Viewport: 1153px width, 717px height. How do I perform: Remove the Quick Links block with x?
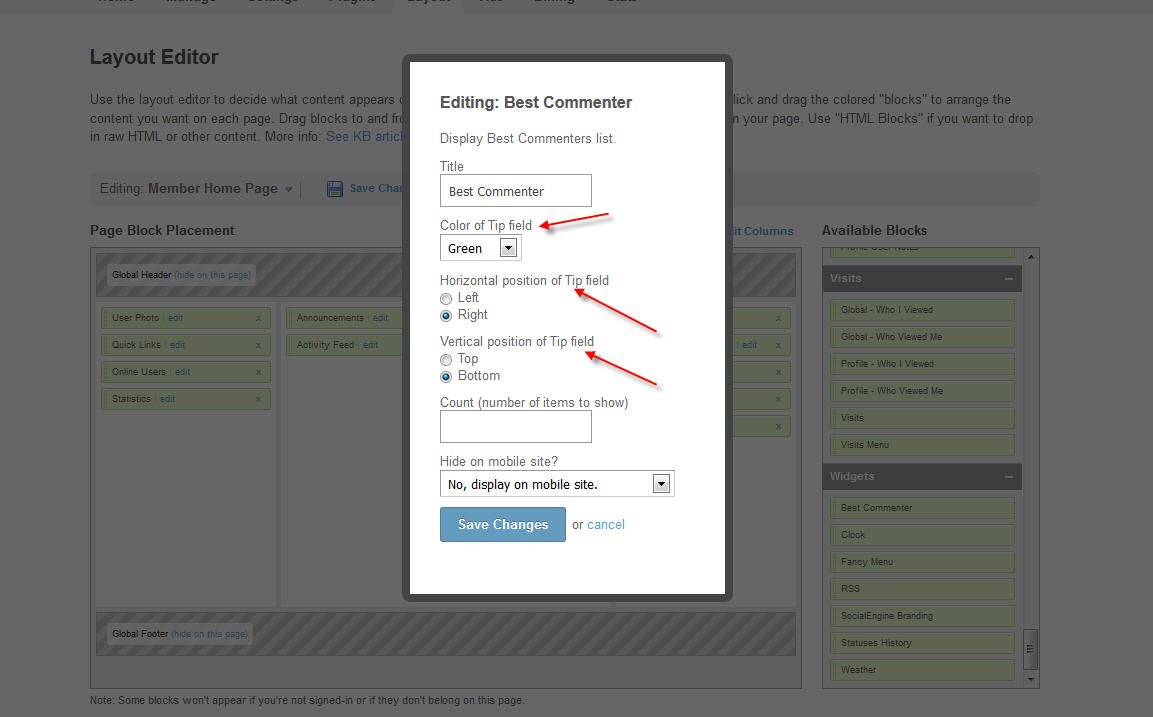point(258,345)
